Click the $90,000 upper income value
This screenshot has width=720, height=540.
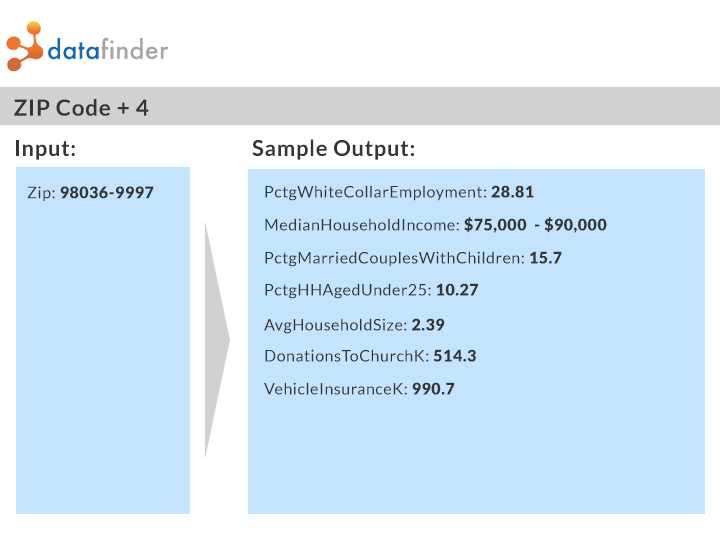coord(575,225)
